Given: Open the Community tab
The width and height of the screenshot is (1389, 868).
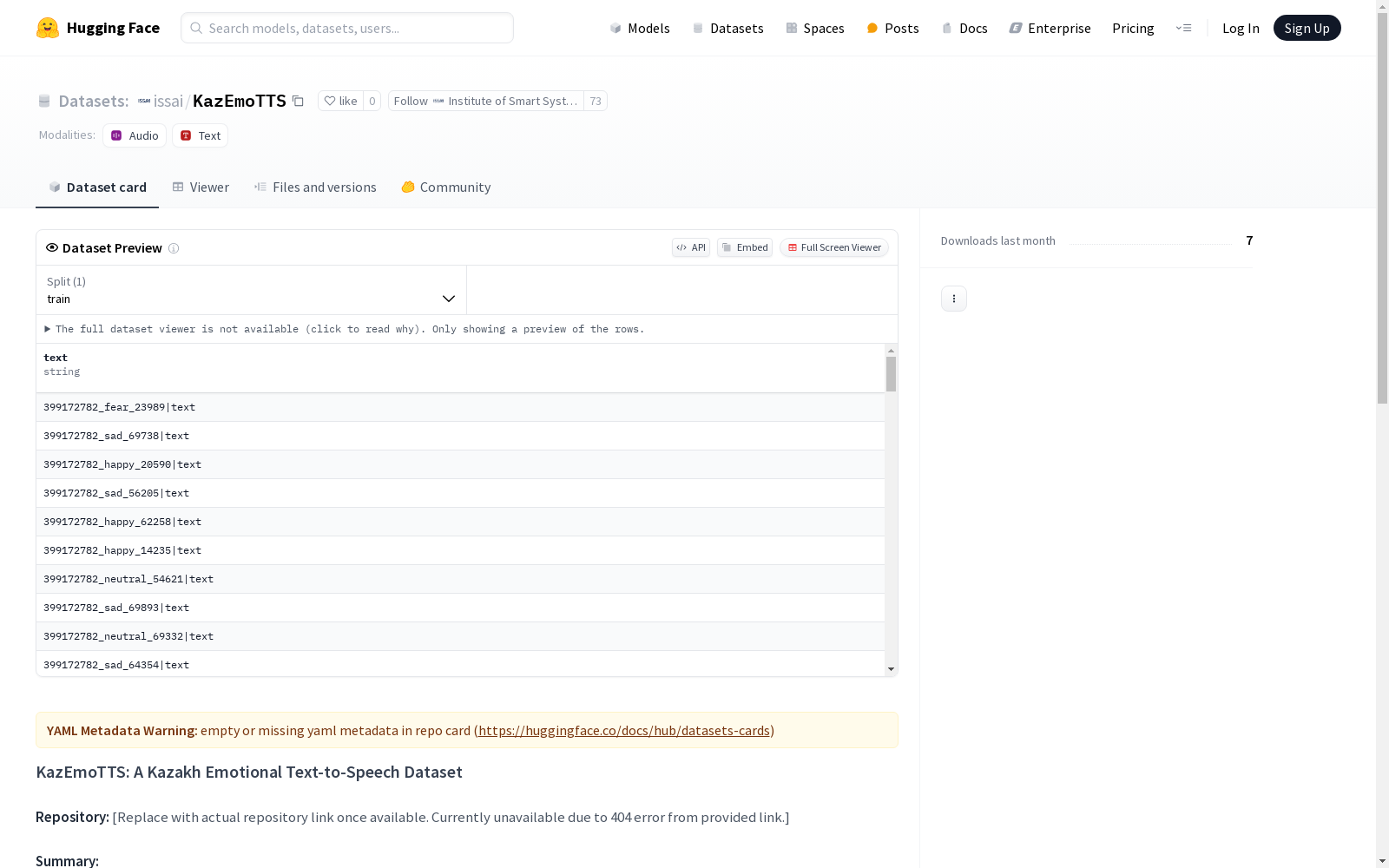Looking at the screenshot, I should (x=446, y=187).
